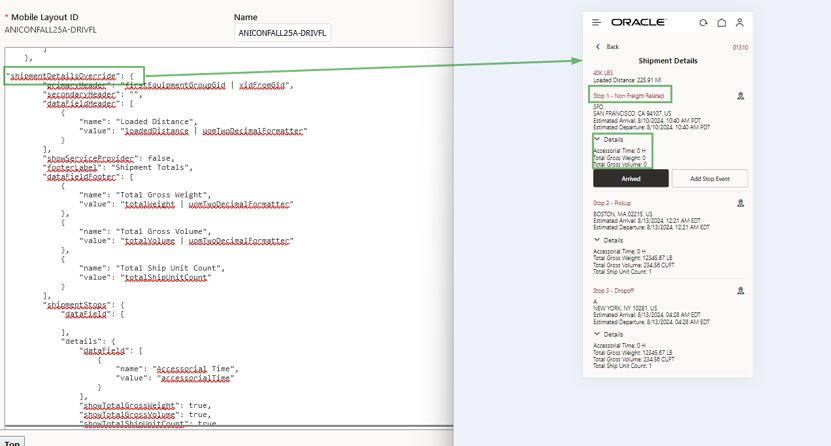831x446 pixels.
Task: Click the Top button at bottom left
Action: pos(12,442)
